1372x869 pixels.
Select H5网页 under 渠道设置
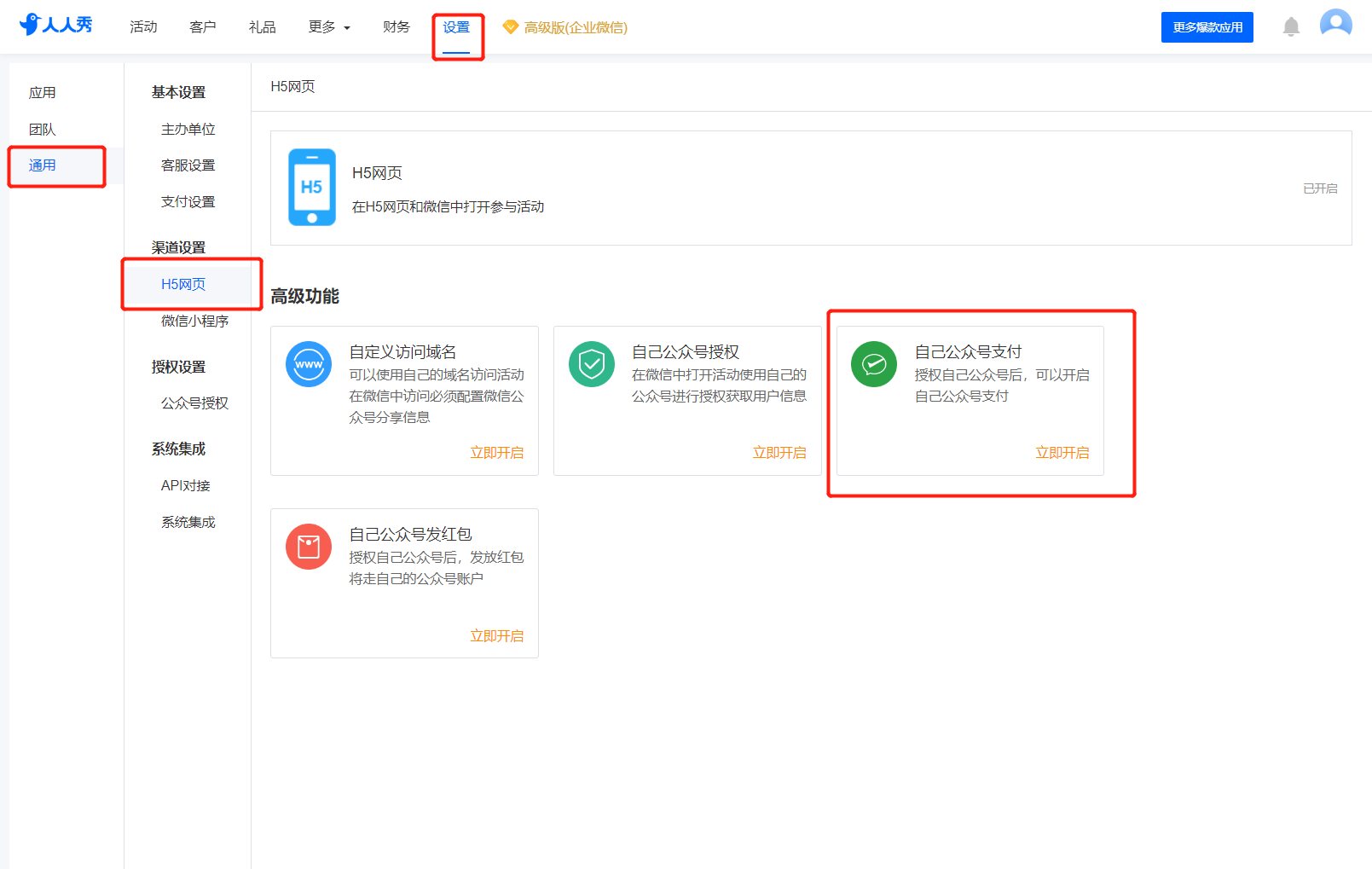pyautogui.click(x=183, y=284)
